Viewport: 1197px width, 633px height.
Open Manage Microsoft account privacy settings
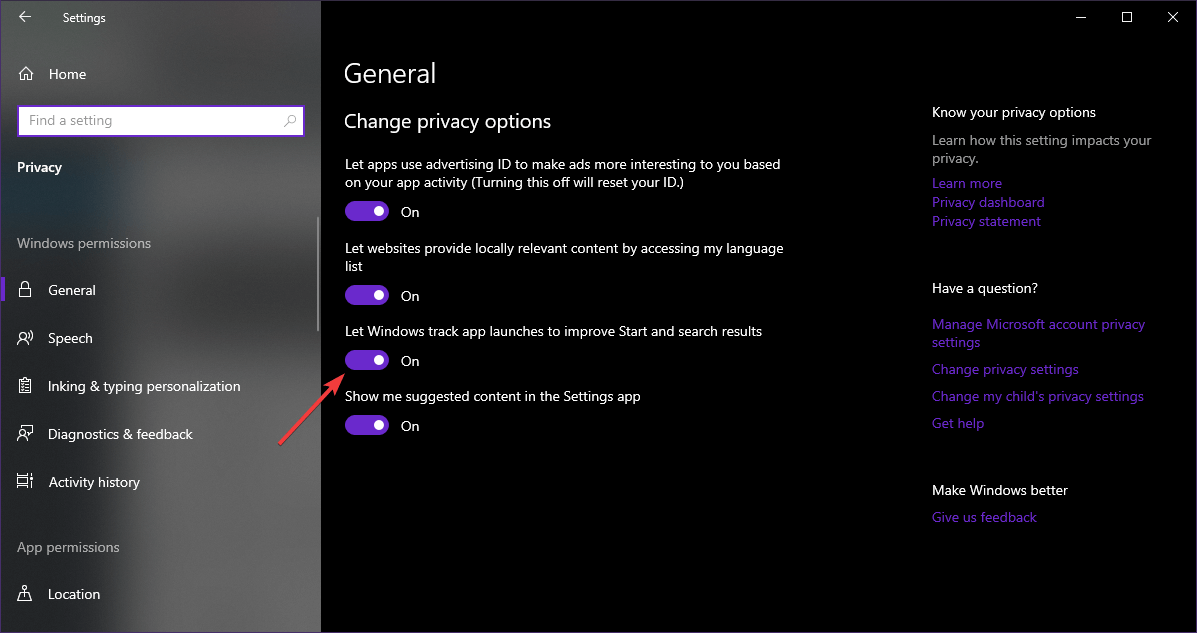coord(1038,334)
